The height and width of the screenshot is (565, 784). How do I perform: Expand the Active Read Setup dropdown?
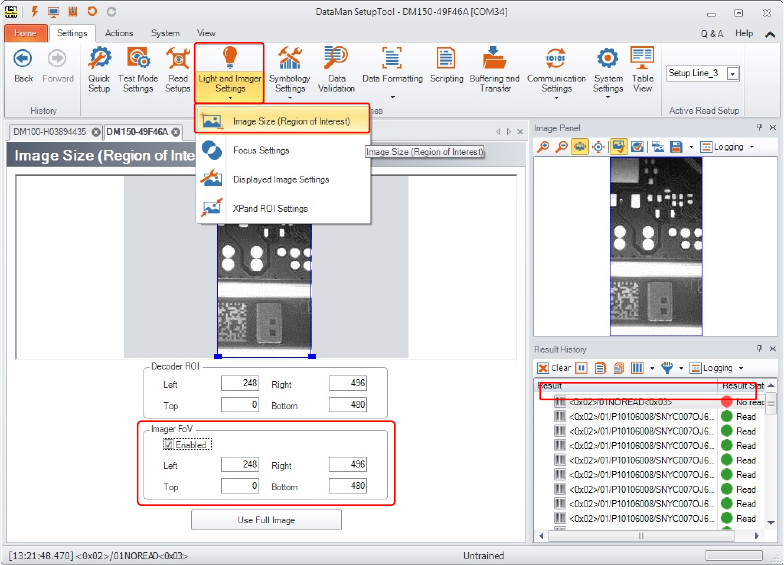pos(733,74)
